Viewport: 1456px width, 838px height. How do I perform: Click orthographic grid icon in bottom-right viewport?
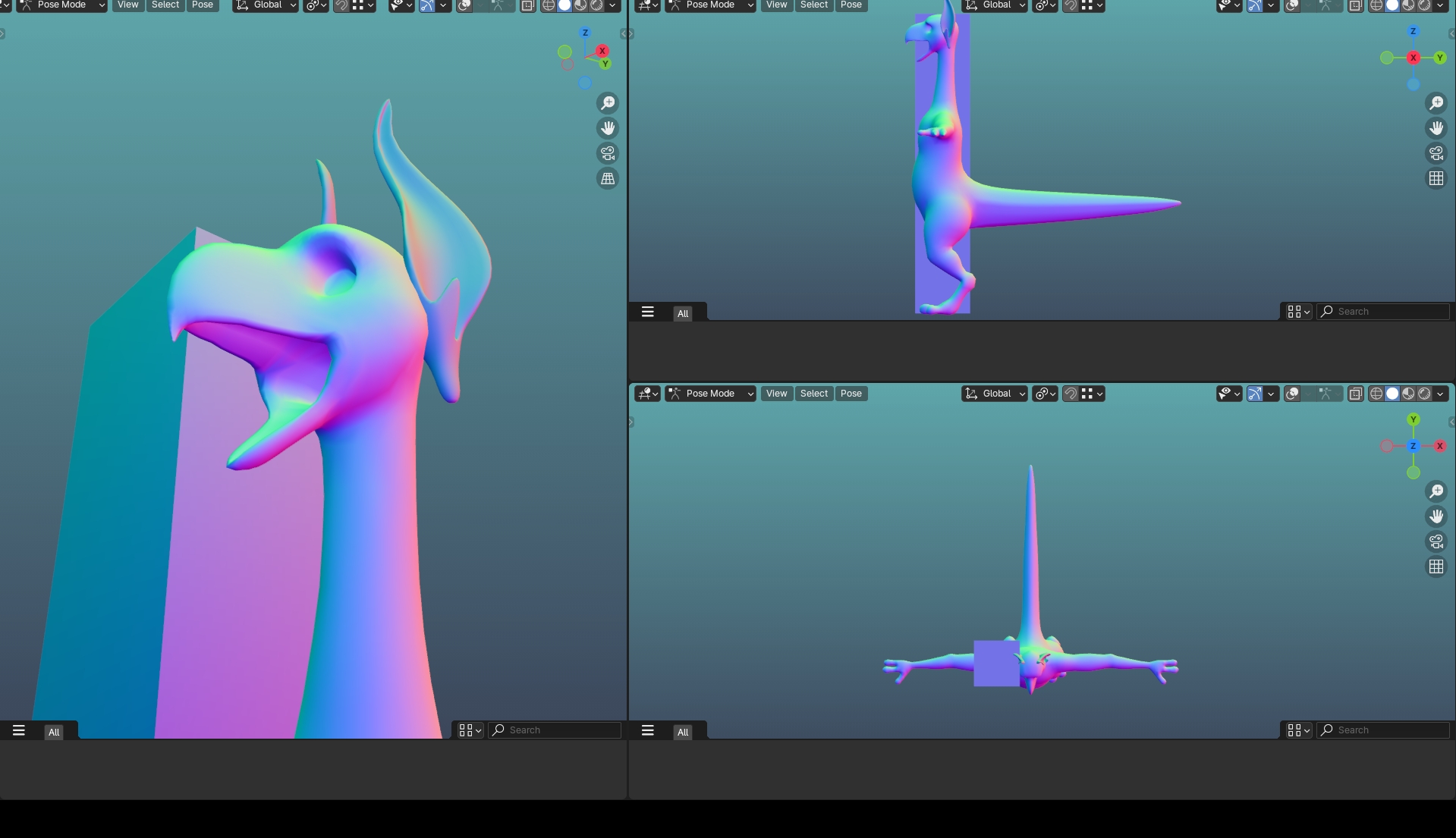tap(1436, 567)
